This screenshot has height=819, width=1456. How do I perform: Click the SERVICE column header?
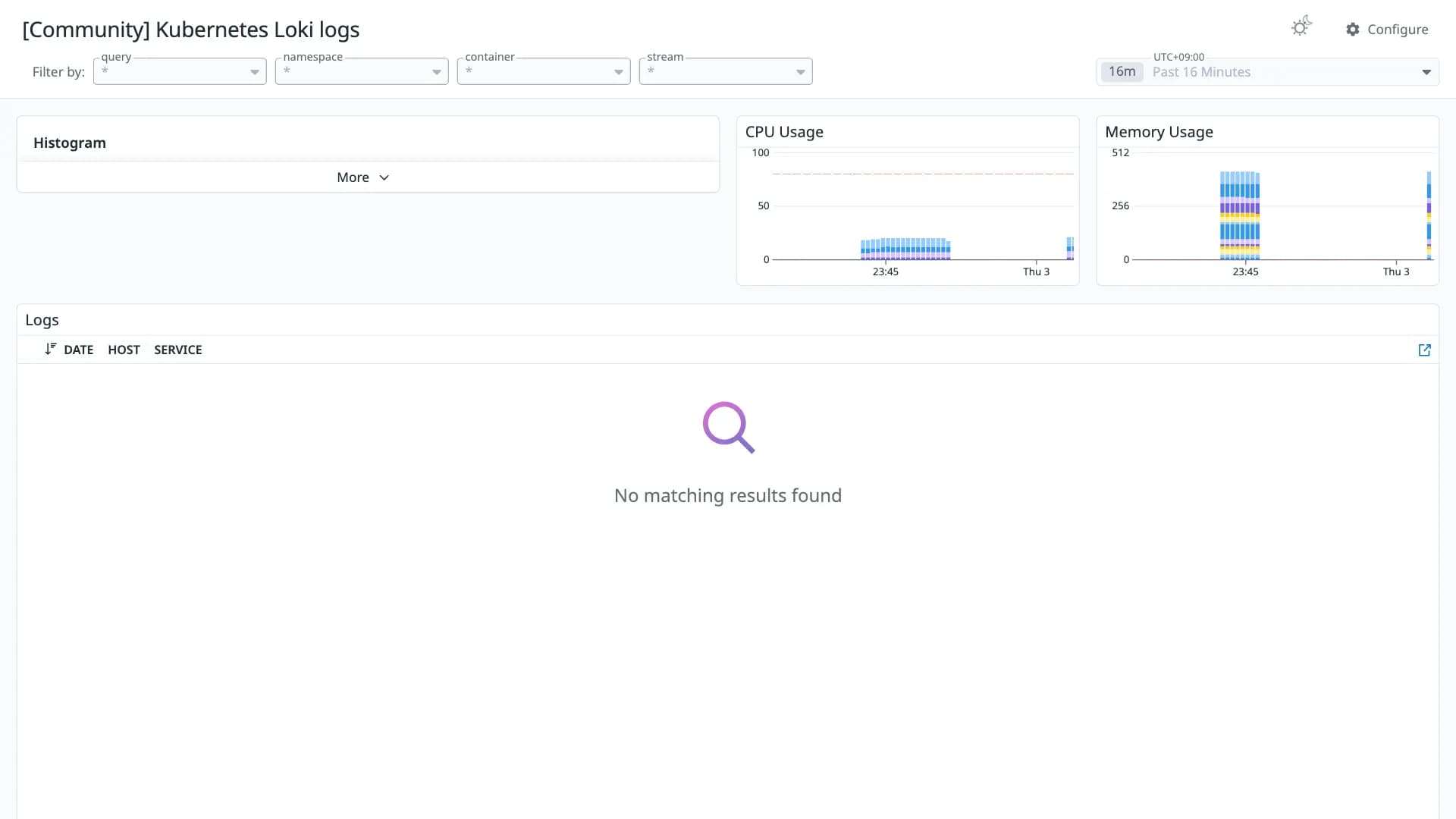pyautogui.click(x=178, y=350)
